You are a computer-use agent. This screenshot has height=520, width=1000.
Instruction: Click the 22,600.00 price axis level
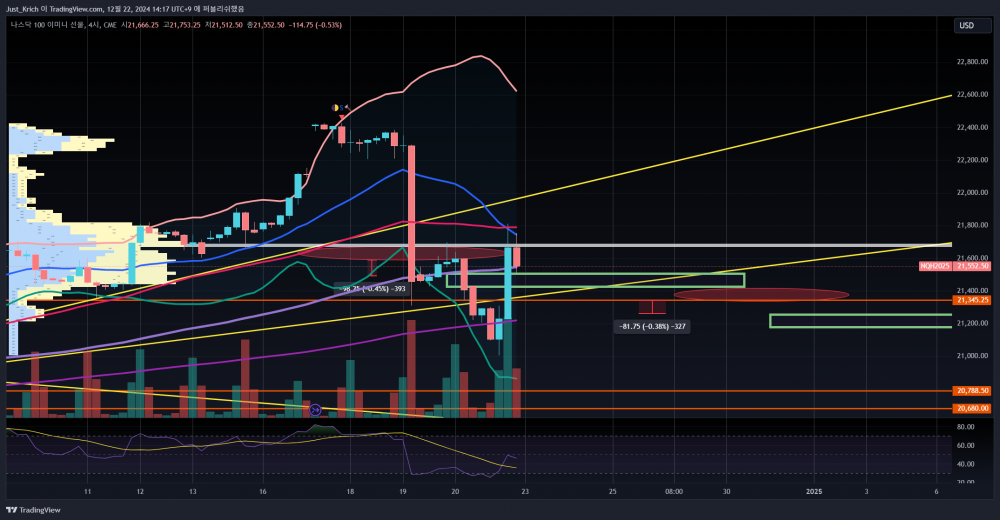[x=972, y=95]
